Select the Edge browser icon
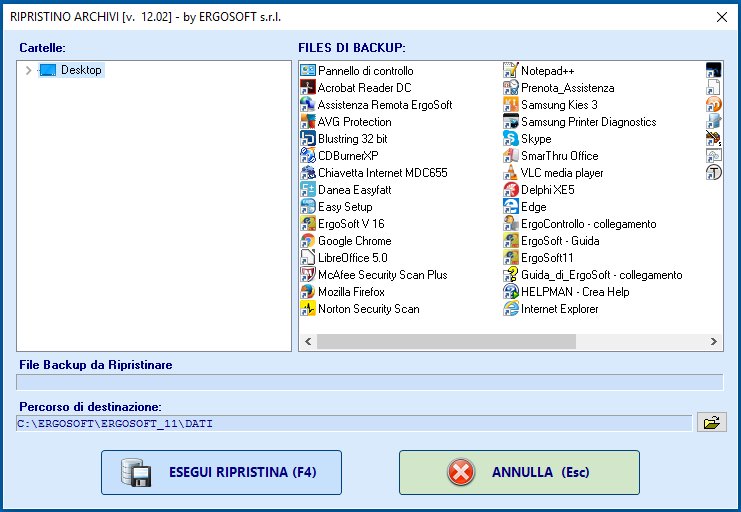741x512 pixels. 510,207
